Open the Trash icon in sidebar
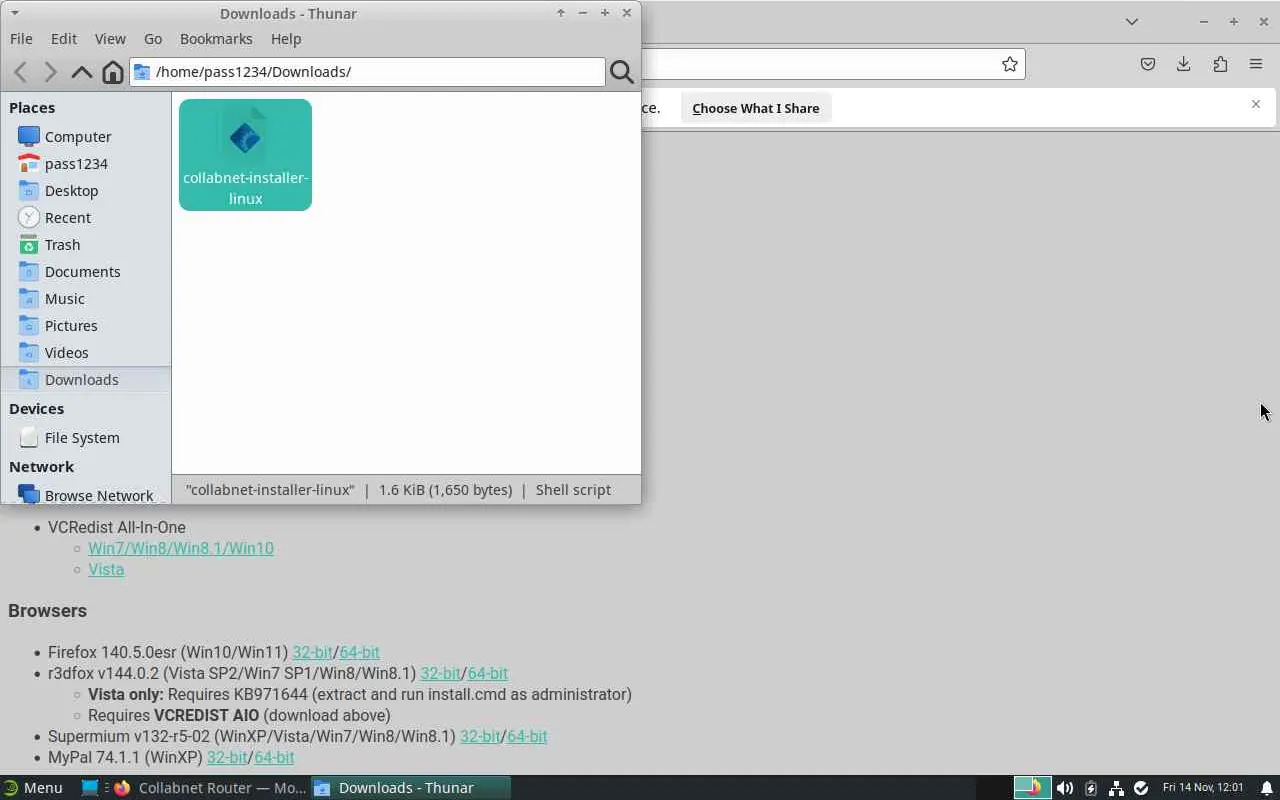 tap(29, 244)
